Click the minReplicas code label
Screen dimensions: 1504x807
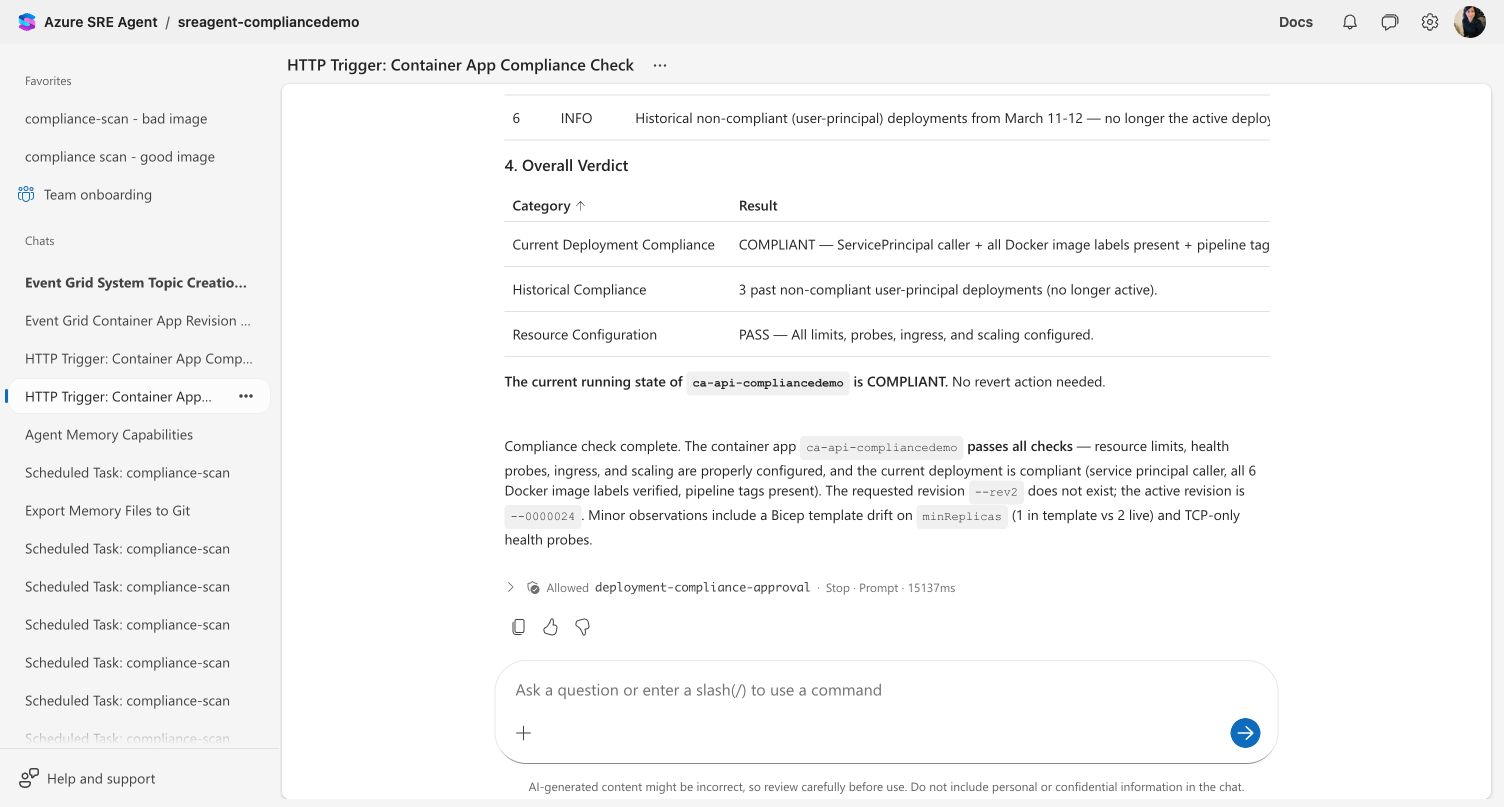coord(962,516)
